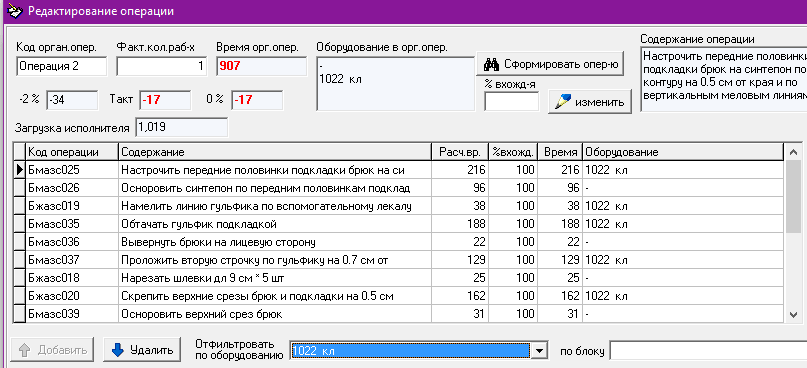Click the table vertical scrollbar thumb
Screen dimensions: 807x368
point(793,197)
